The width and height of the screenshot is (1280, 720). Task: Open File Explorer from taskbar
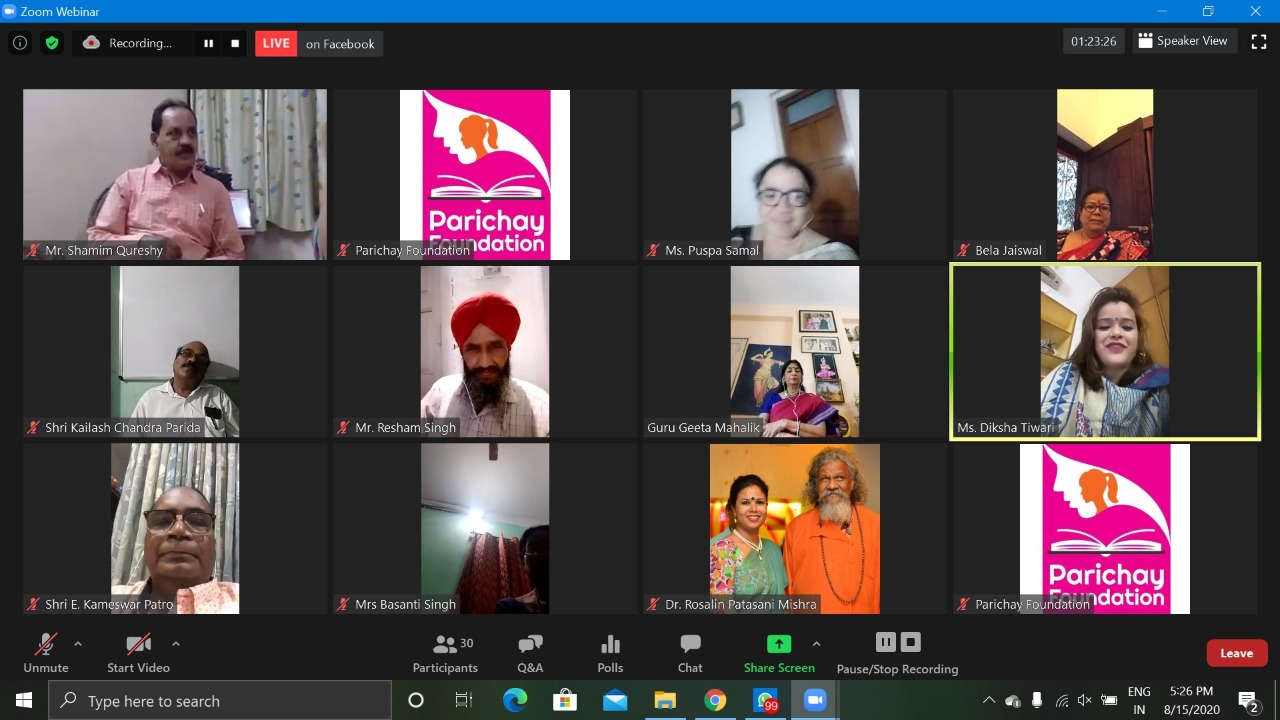click(665, 700)
